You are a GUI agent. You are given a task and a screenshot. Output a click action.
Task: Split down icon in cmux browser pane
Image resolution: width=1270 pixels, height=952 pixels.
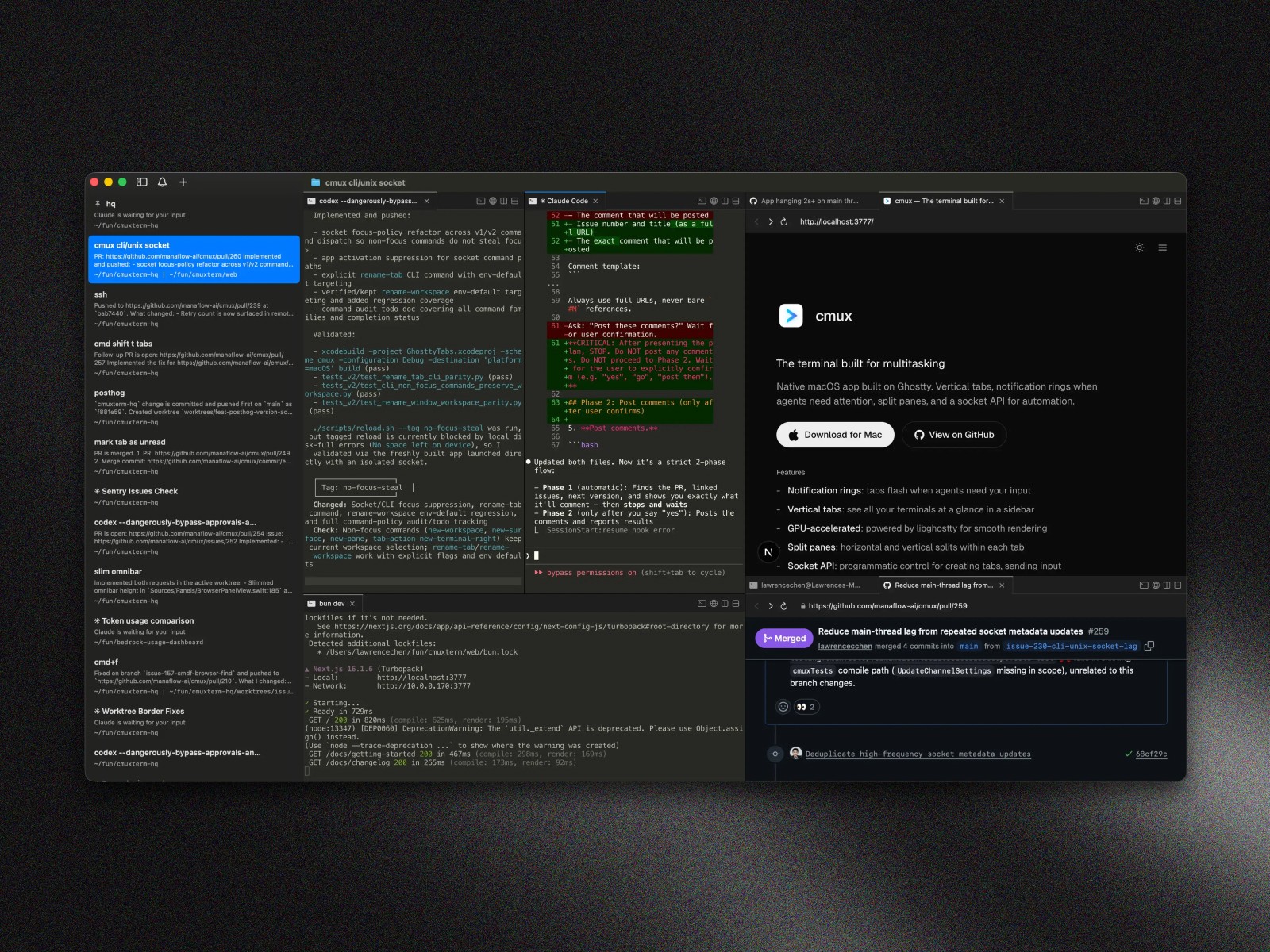point(1177,202)
